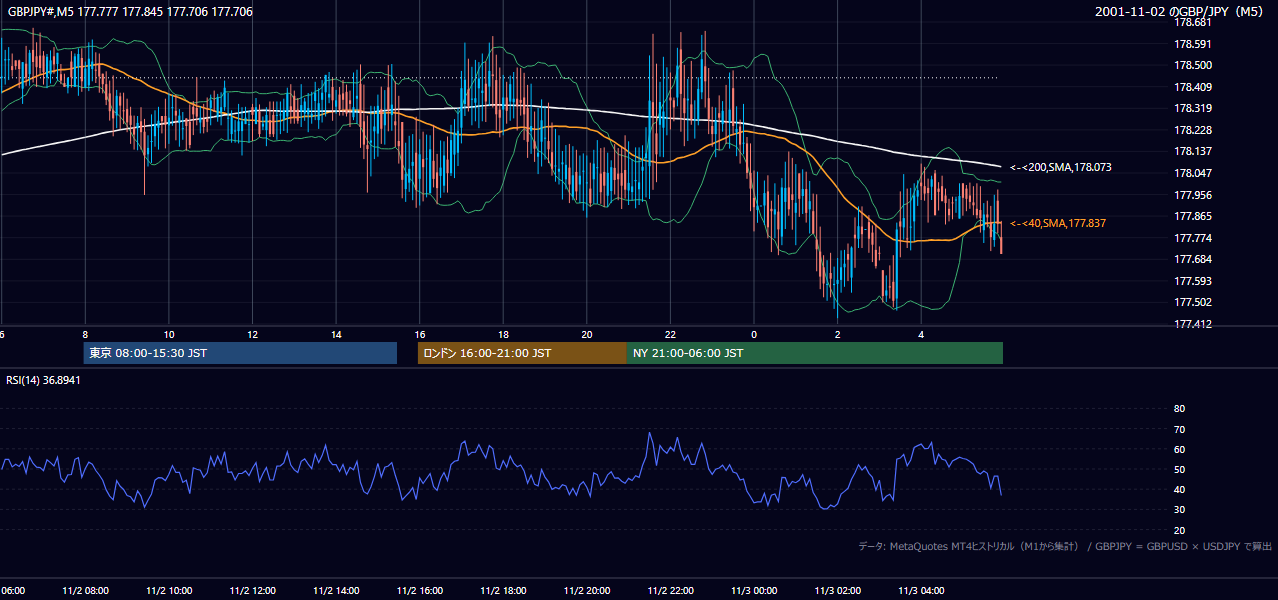The width and height of the screenshot is (1278, 600).
Task: Click the 178.591 price axis label
Action: click(x=1192, y=43)
